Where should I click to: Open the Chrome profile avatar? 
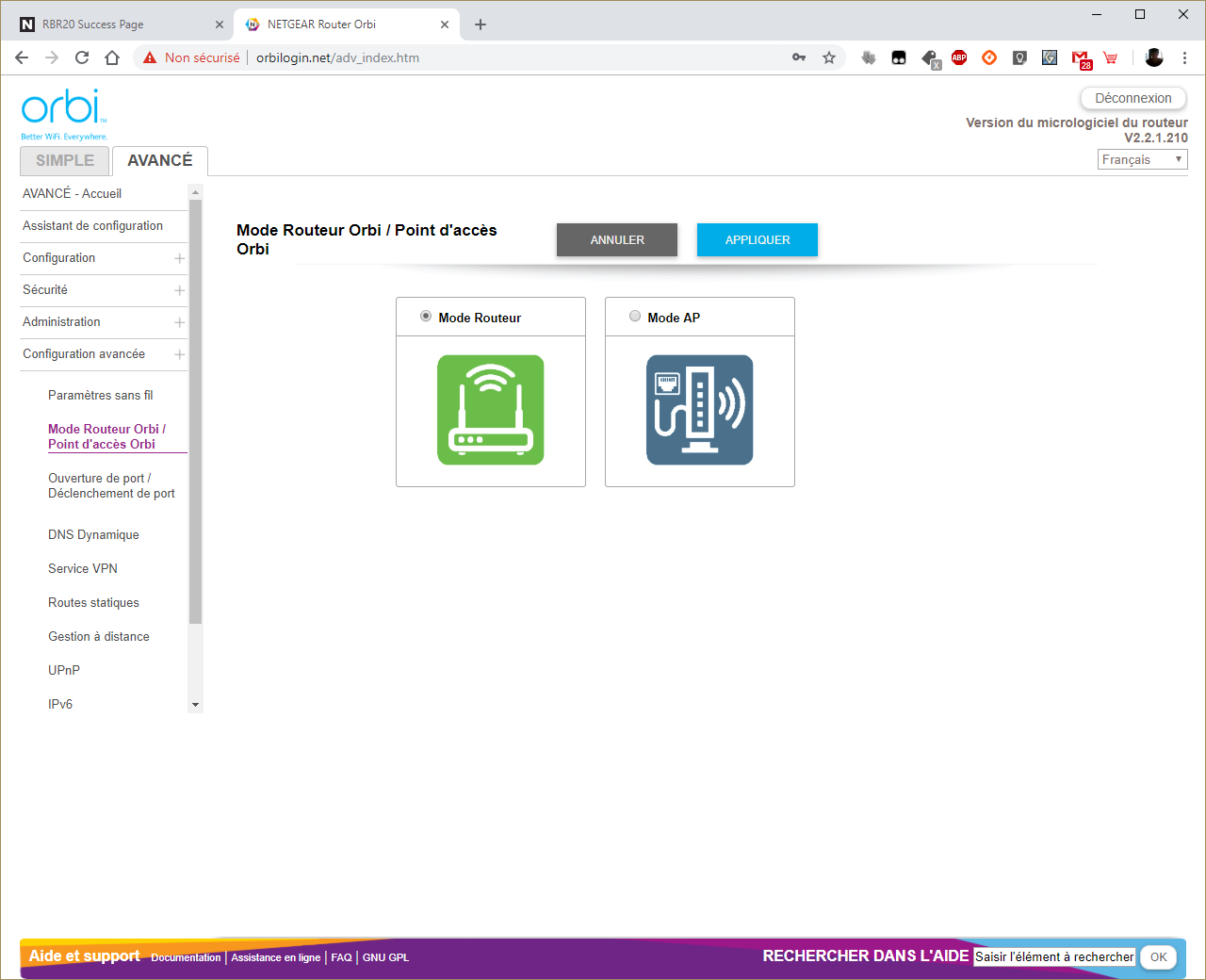pos(1154,57)
